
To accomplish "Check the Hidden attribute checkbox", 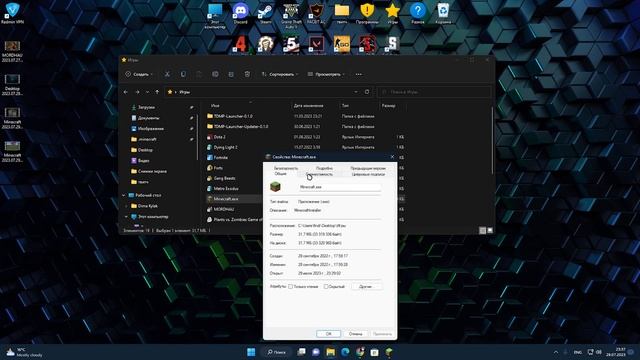I will point(326,287).
